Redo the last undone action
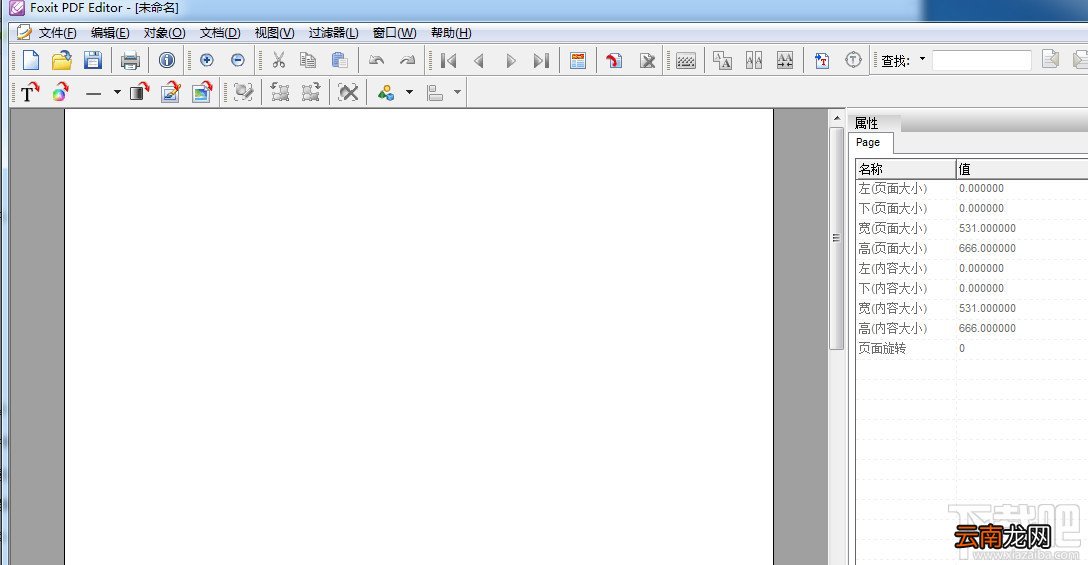1088x565 pixels. [407, 60]
